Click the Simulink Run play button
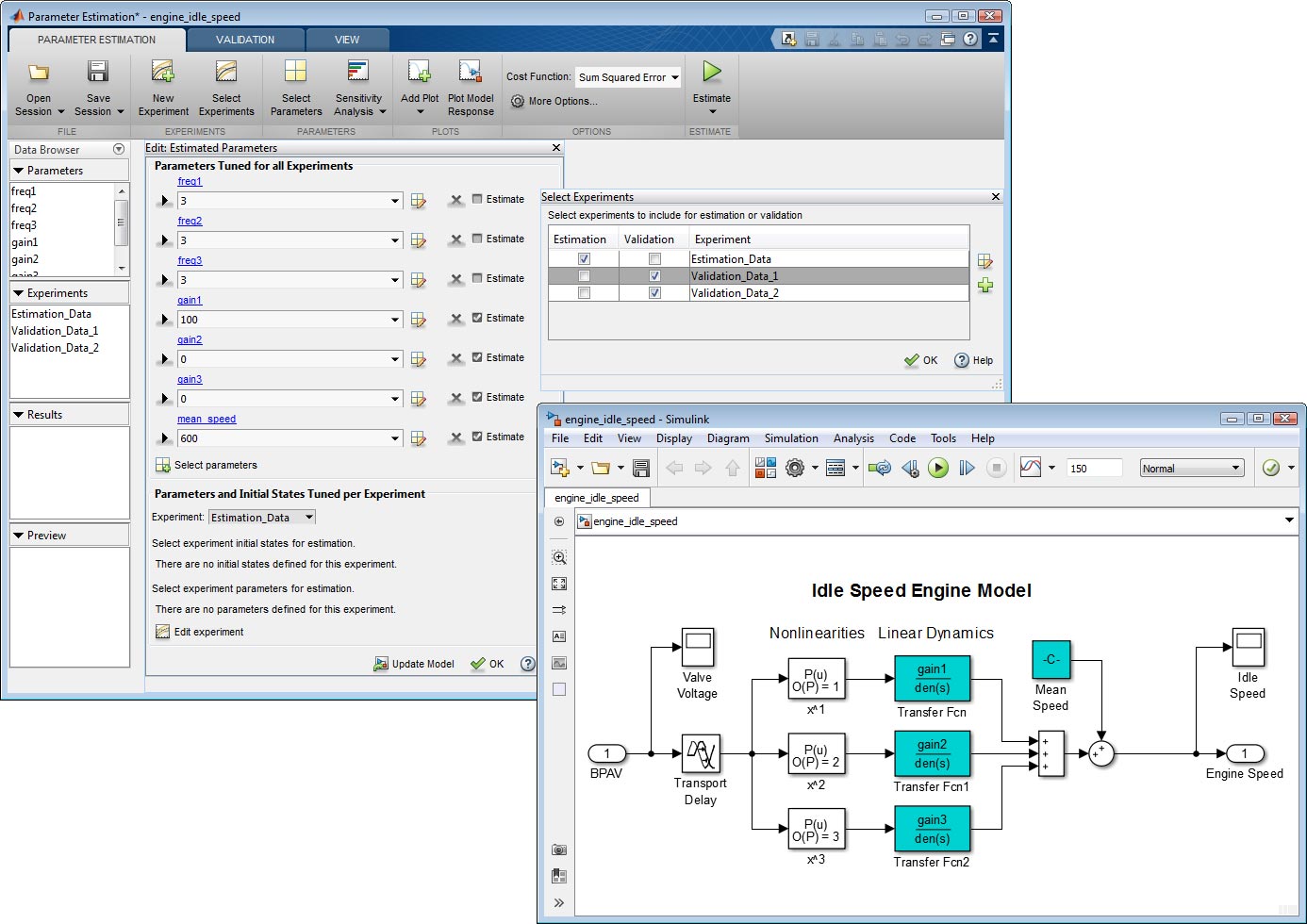The image size is (1307, 924). pyautogui.click(x=938, y=468)
